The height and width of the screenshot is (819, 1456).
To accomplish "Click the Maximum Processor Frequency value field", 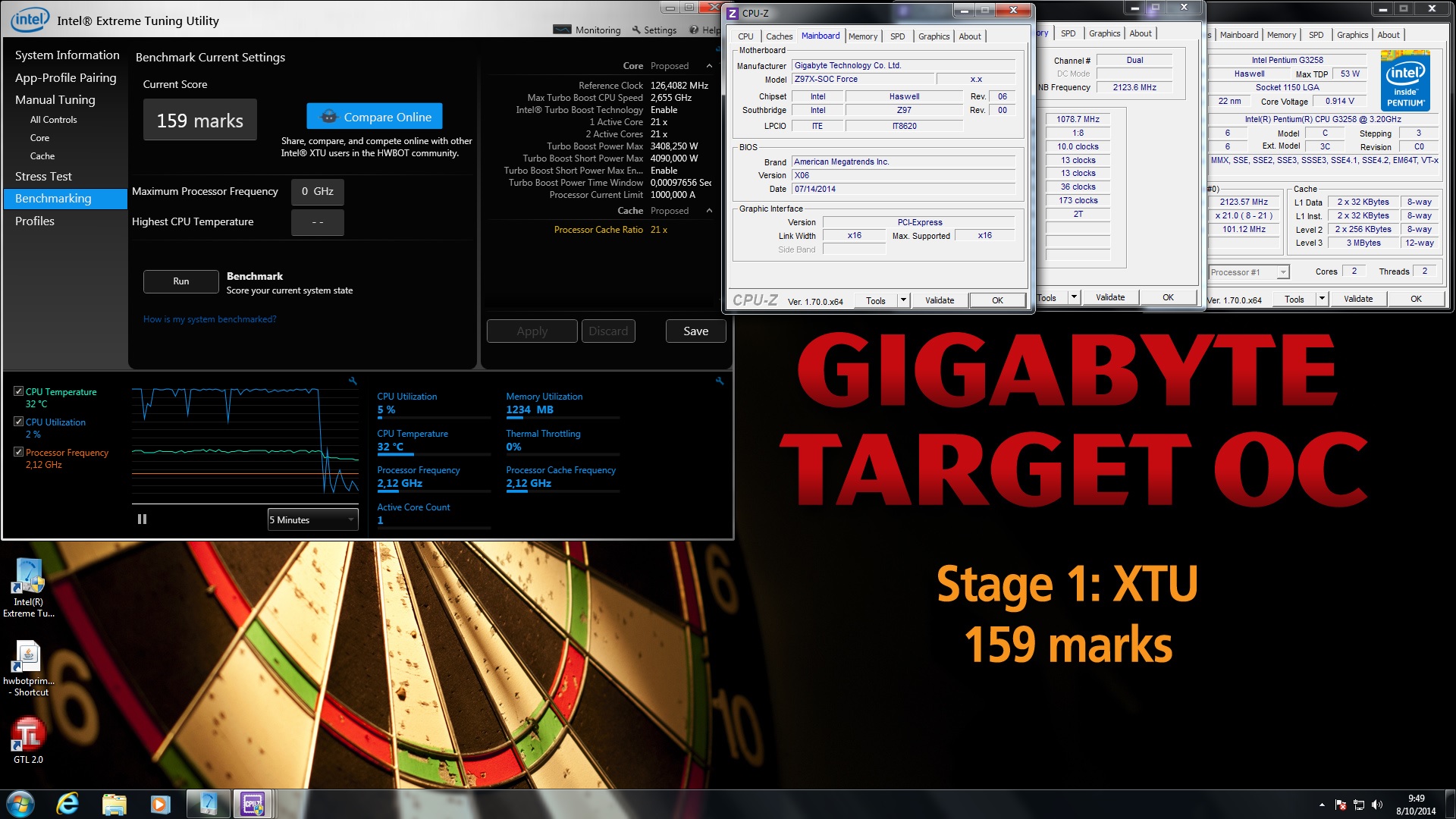I will click(318, 192).
